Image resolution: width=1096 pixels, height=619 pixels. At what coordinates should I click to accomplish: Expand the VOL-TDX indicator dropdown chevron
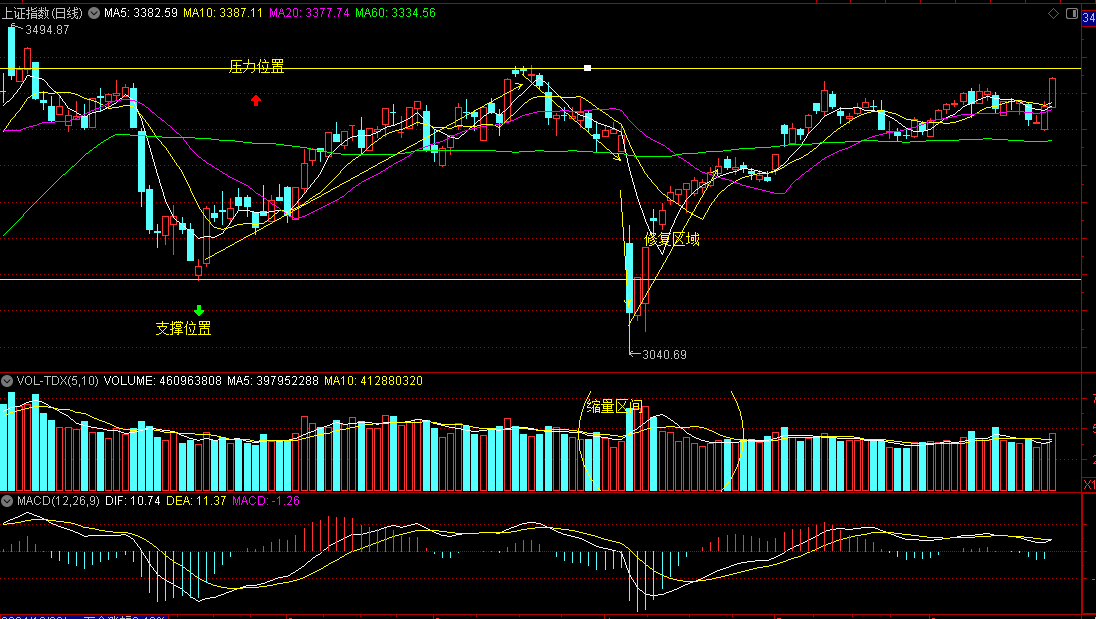pyautogui.click(x=7, y=381)
